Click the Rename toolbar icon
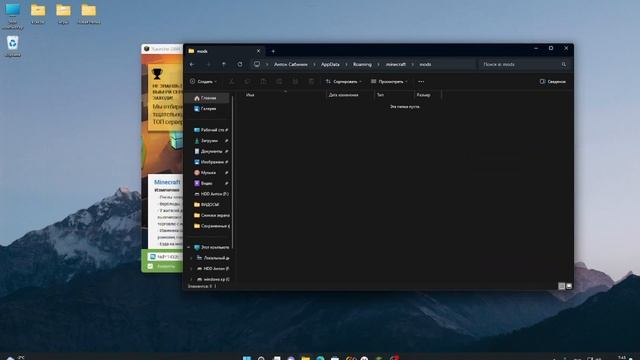Viewport: 640px width, 360px height. (x=279, y=82)
